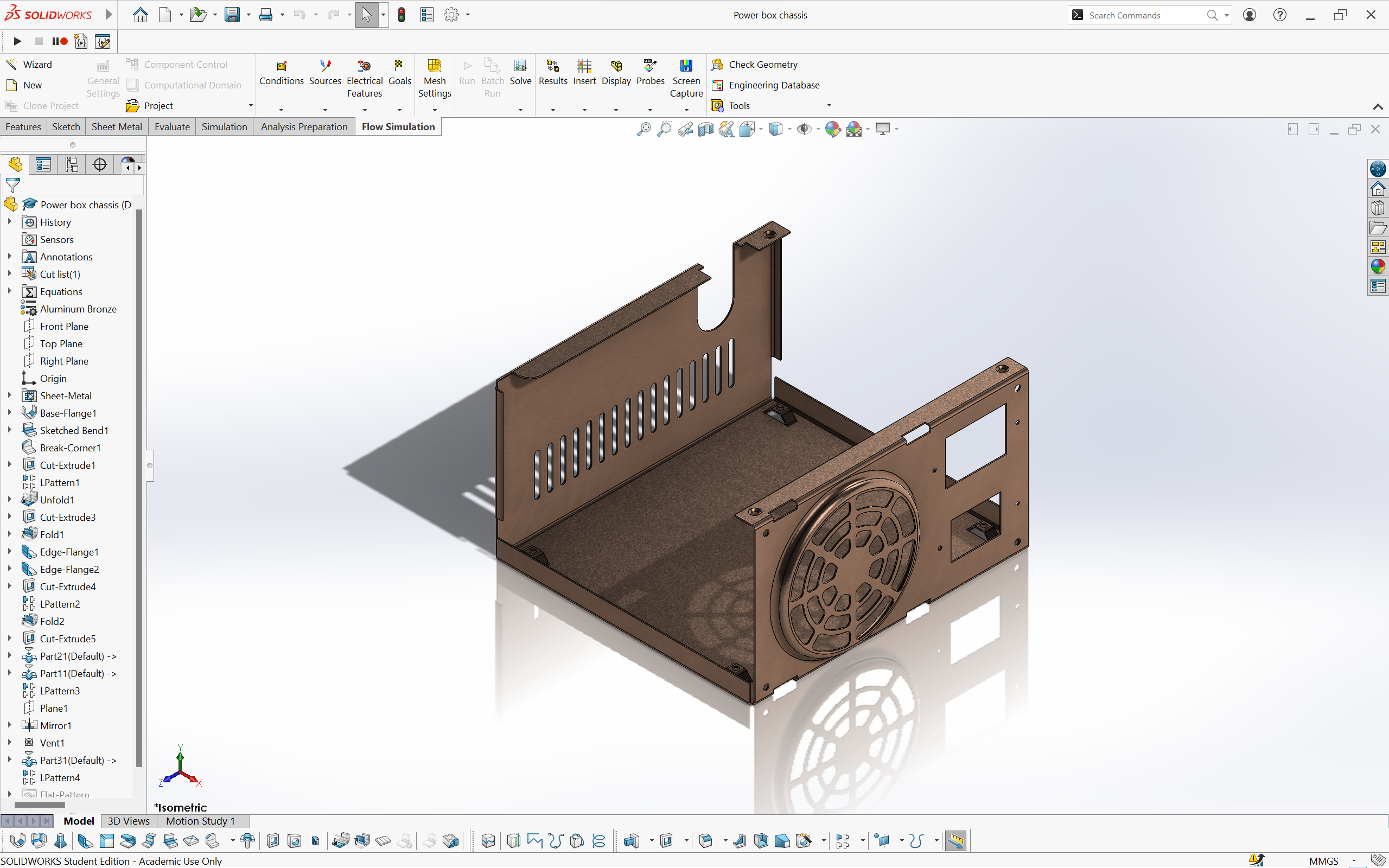Image resolution: width=1389 pixels, height=868 pixels.
Task: Click the Conditions icon in ribbon
Action: [281, 66]
